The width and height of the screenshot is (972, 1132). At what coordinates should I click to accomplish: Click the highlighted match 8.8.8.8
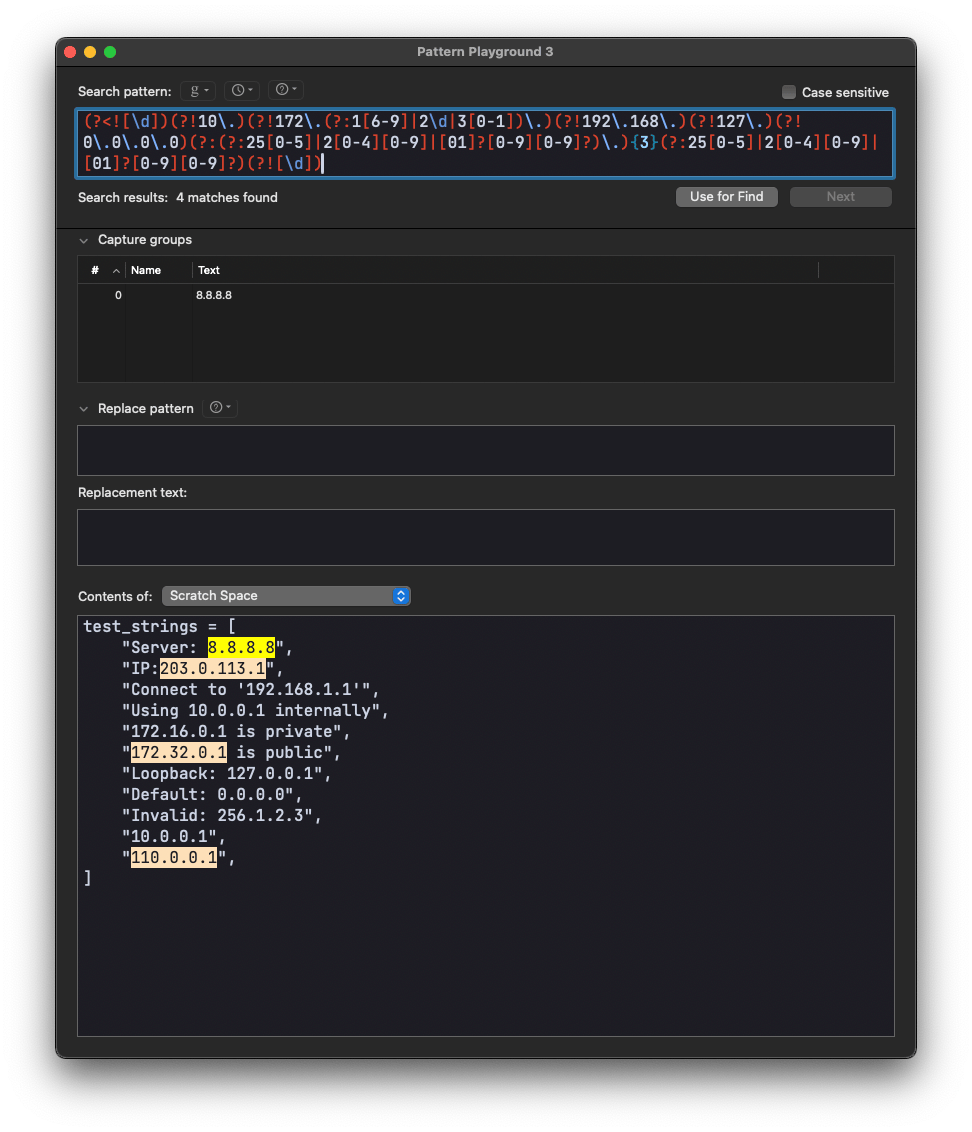click(x=241, y=648)
